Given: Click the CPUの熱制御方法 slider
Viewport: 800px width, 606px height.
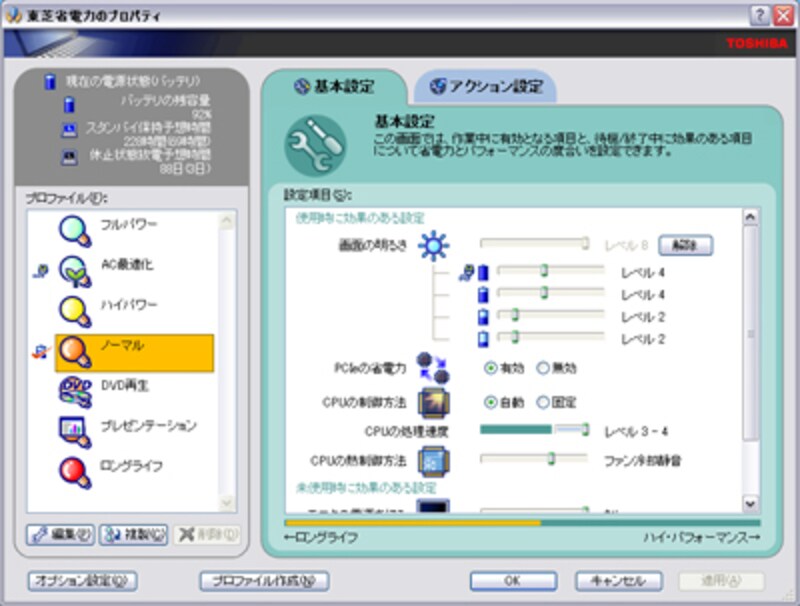Looking at the screenshot, I should tap(551, 459).
